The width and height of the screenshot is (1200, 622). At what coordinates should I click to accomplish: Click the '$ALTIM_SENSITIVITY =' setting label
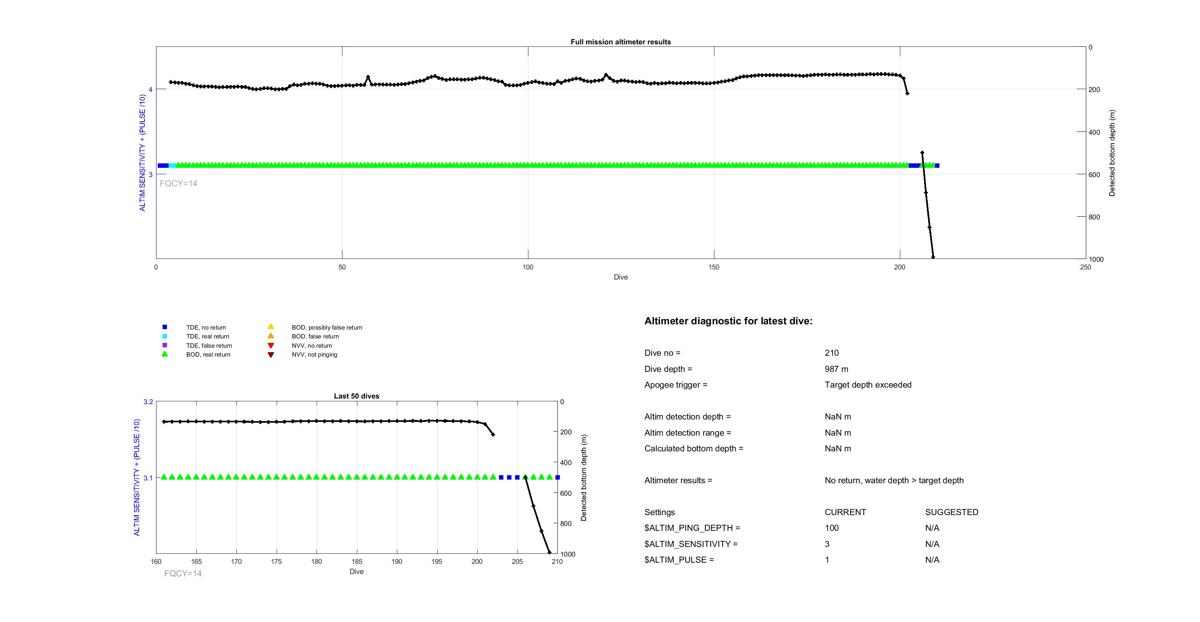(692, 544)
